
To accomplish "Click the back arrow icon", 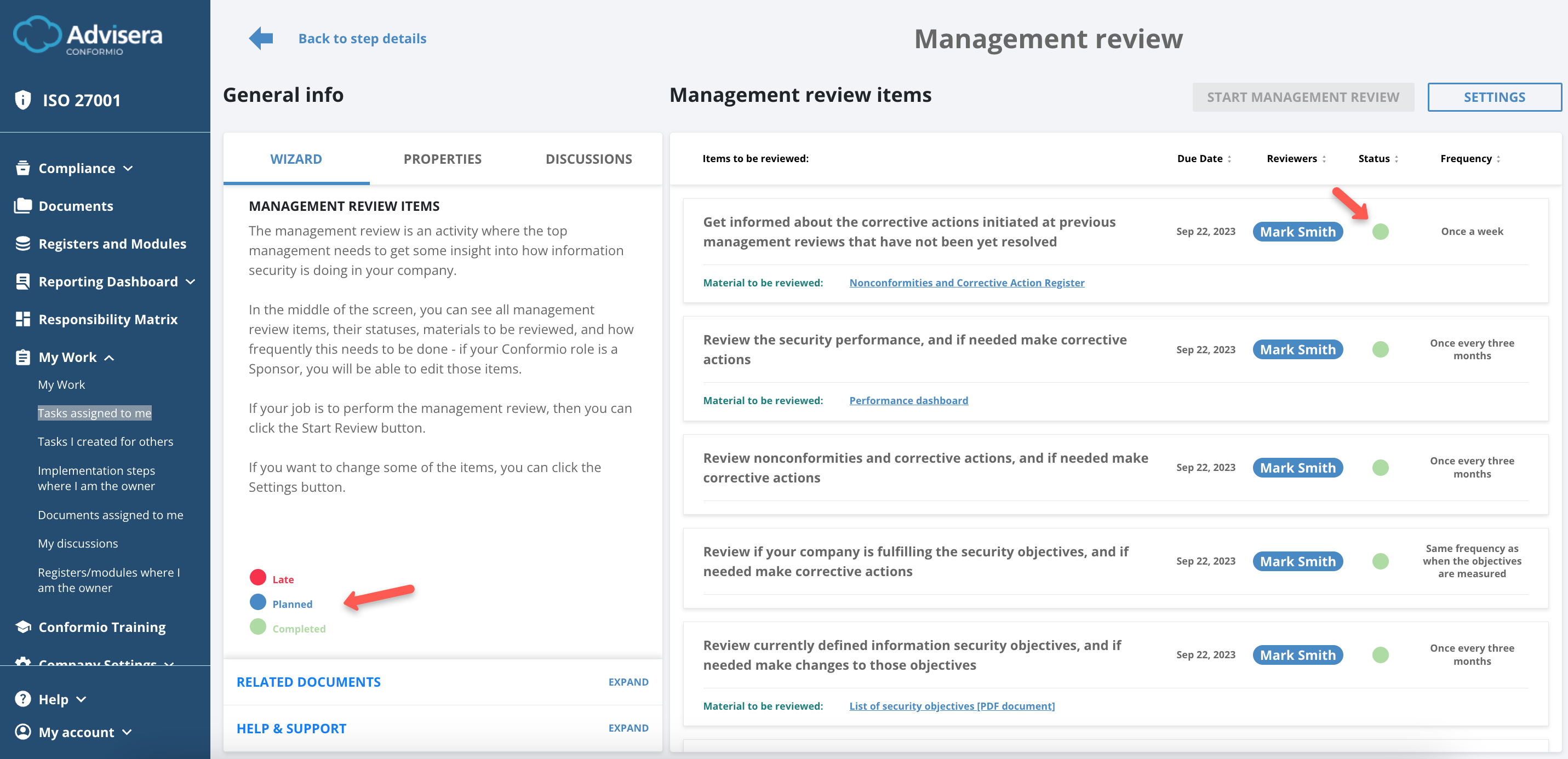I will (260, 37).
